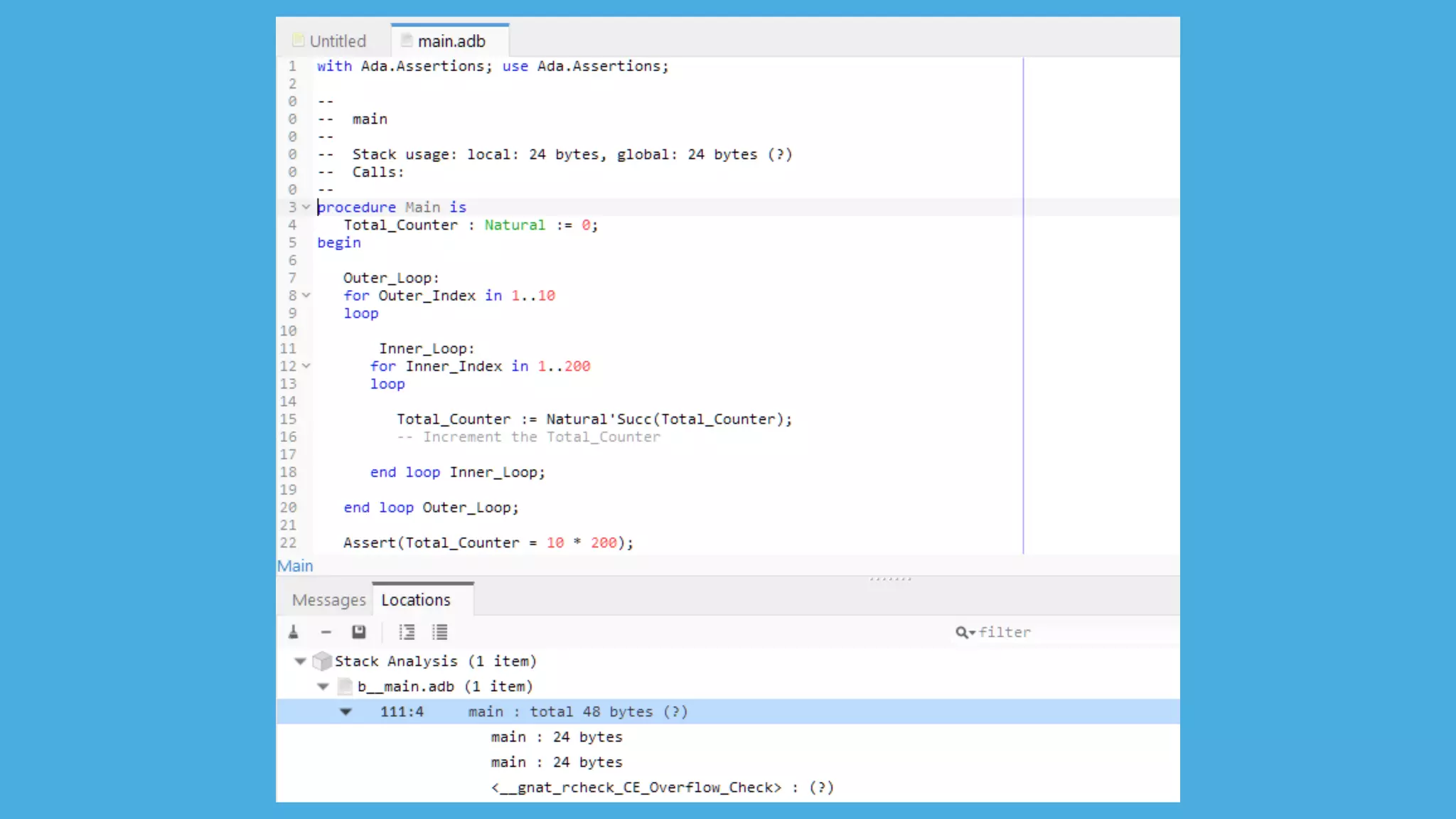Click the collapse all rows icon

440,632
